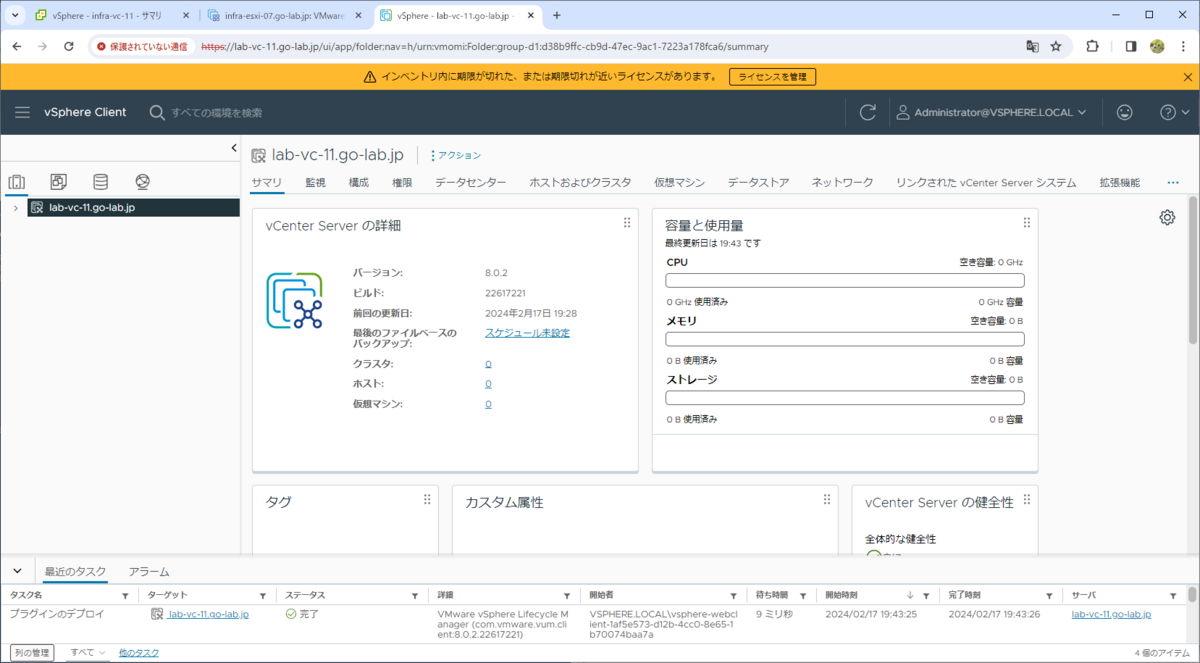
Task: Switch to Networking inventory view
Action: tap(142, 182)
